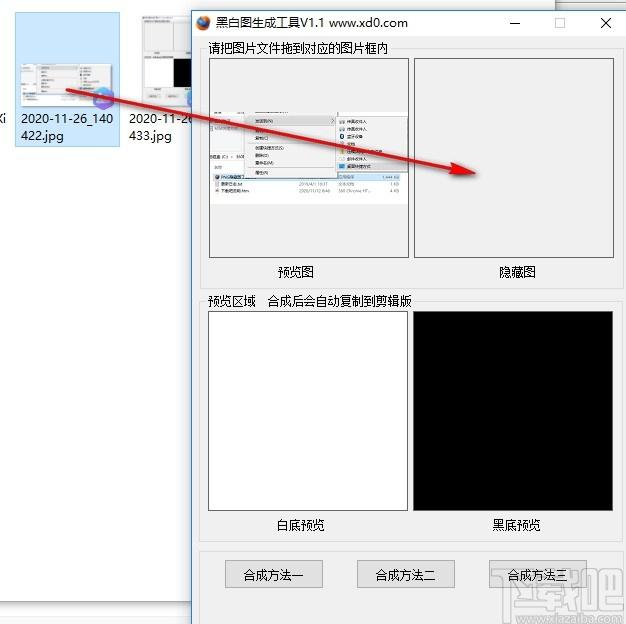Click the disabled maximize button in title bar

tap(560, 23)
